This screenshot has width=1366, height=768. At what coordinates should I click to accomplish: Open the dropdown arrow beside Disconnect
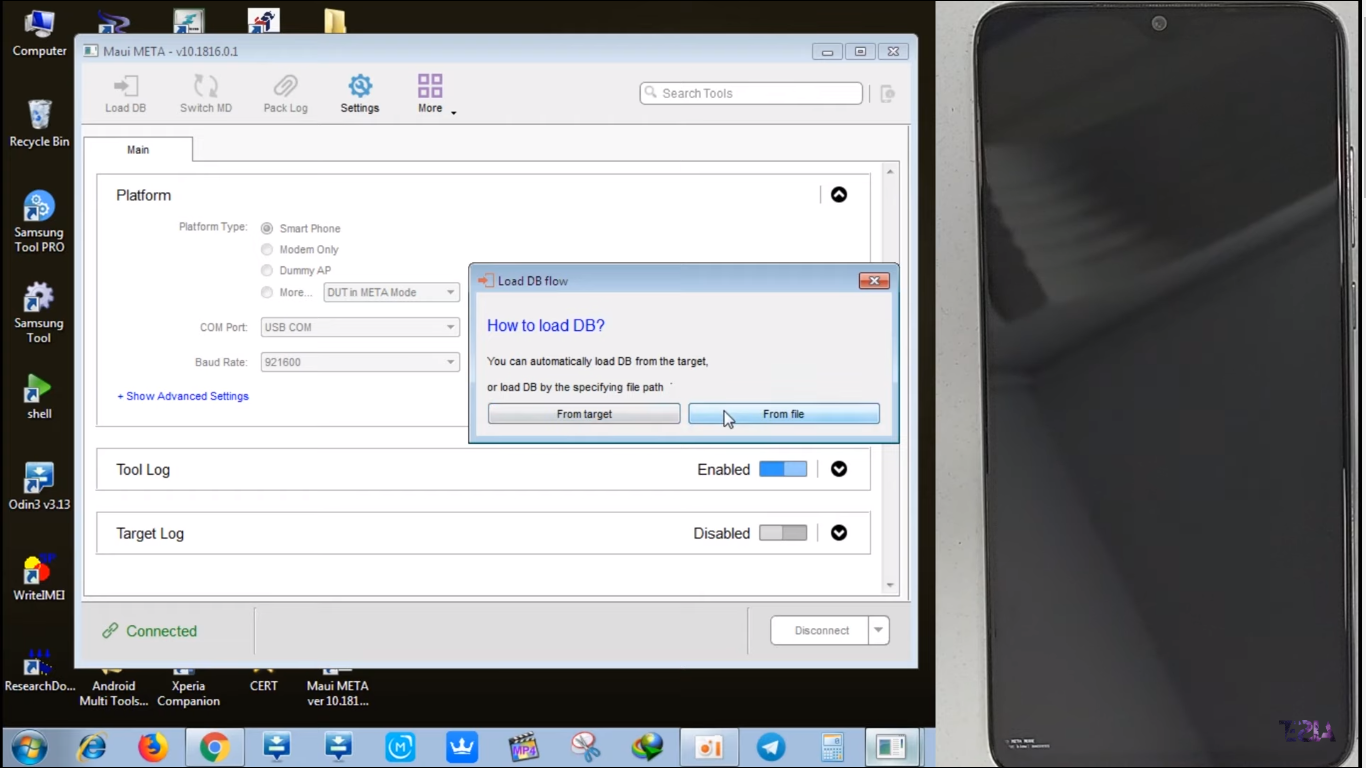pyautogui.click(x=879, y=631)
